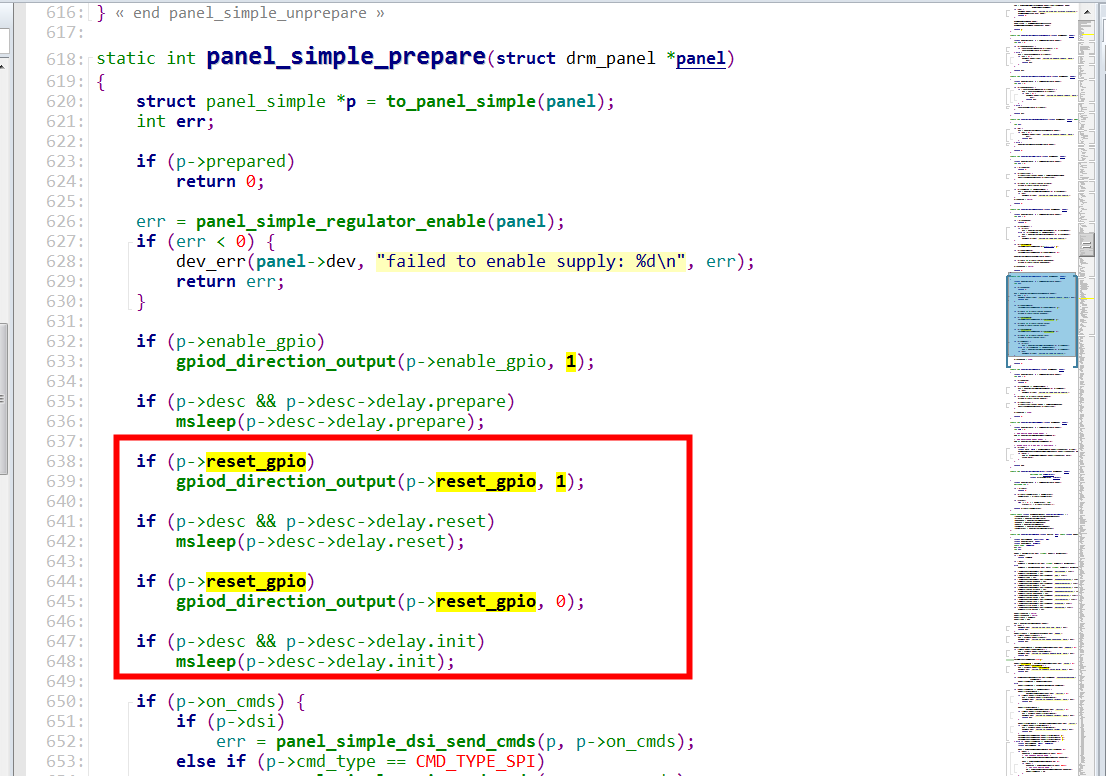
Task: Click p->prepared condition on line 623
Action: [x=231, y=162]
